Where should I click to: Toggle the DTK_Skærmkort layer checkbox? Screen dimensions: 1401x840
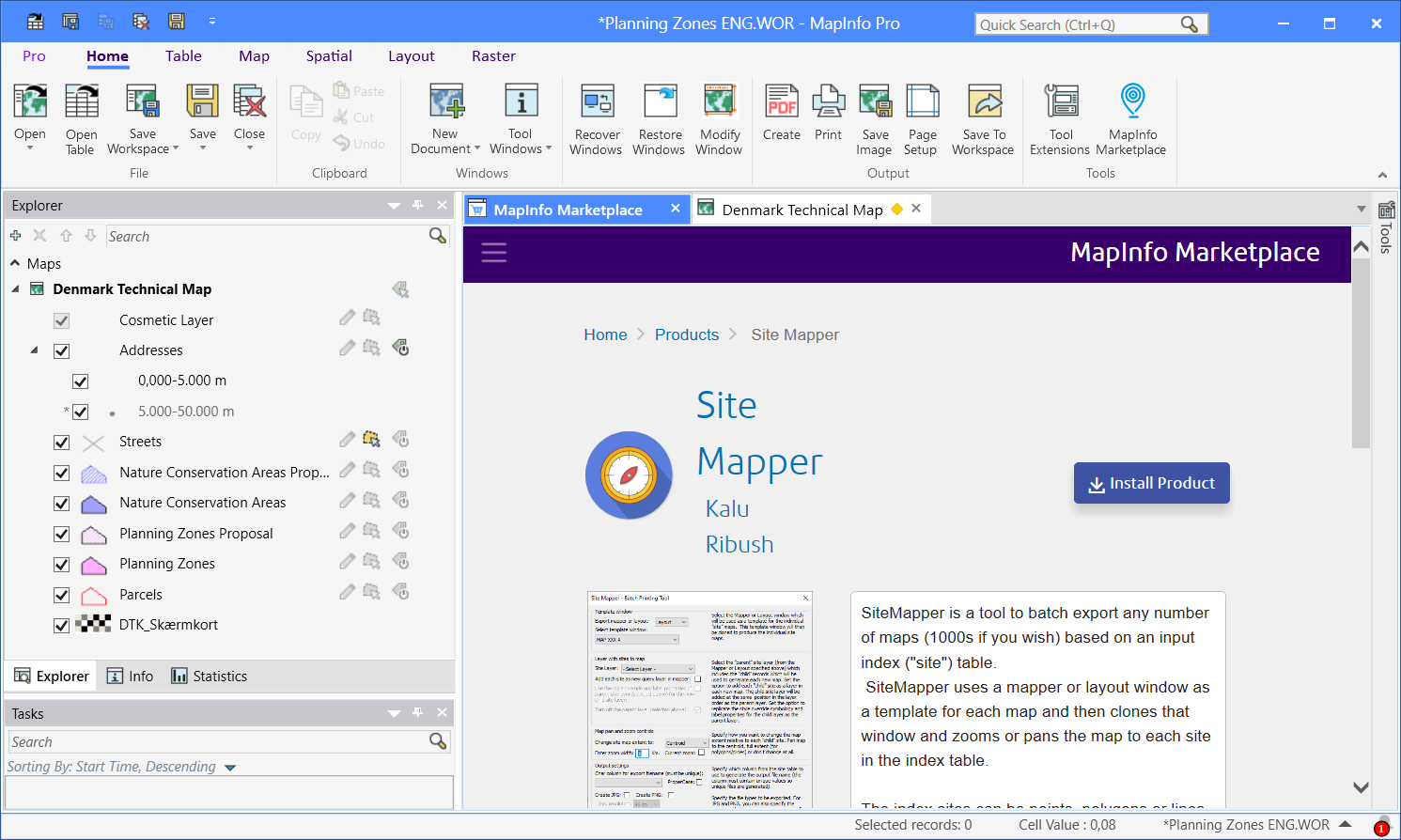tap(62, 626)
